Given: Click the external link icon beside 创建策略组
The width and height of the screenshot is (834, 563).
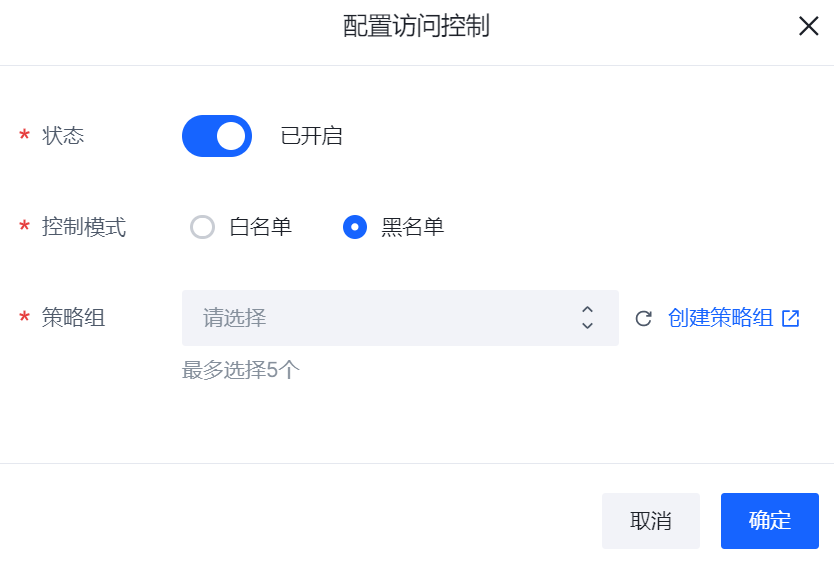Looking at the screenshot, I should pyautogui.click(x=791, y=318).
